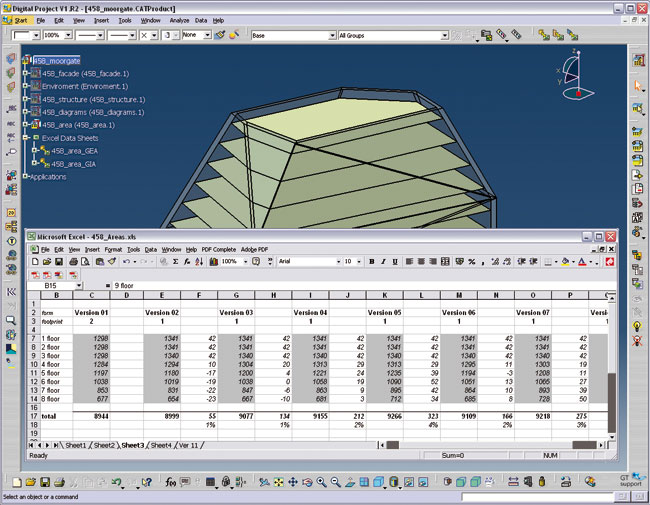Switch to the Ver 11 worksheet tab
650x505 pixels.
pos(189,444)
